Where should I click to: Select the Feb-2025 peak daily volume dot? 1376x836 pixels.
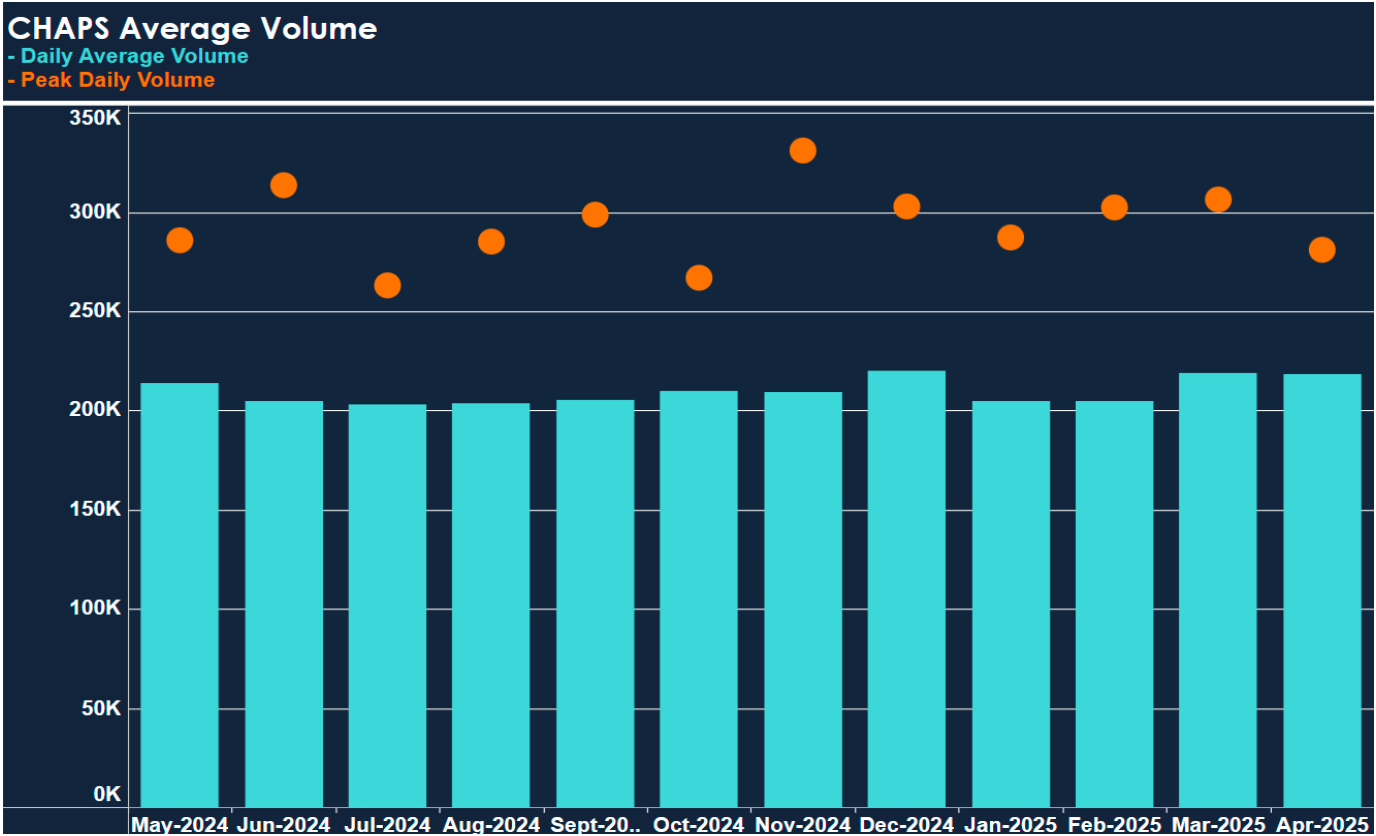[1115, 207]
